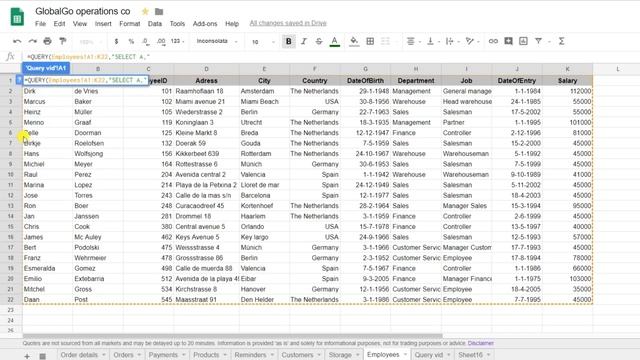The width and height of the screenshot is (640, 360).
Task: Open the Inconsolata font dropdown
Action: tap(216, 42)
